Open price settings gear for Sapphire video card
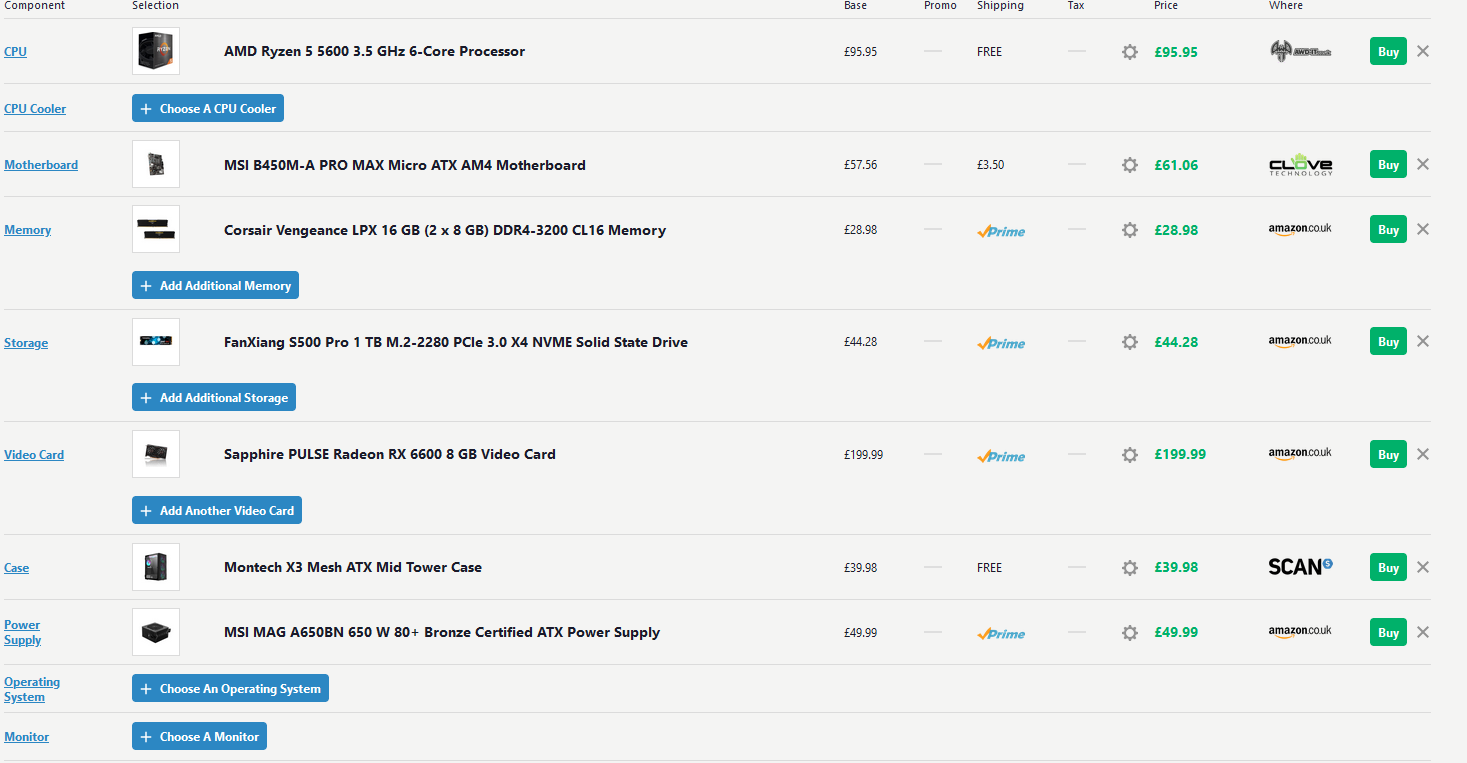1467x763 pixels. coord(1130,455)
